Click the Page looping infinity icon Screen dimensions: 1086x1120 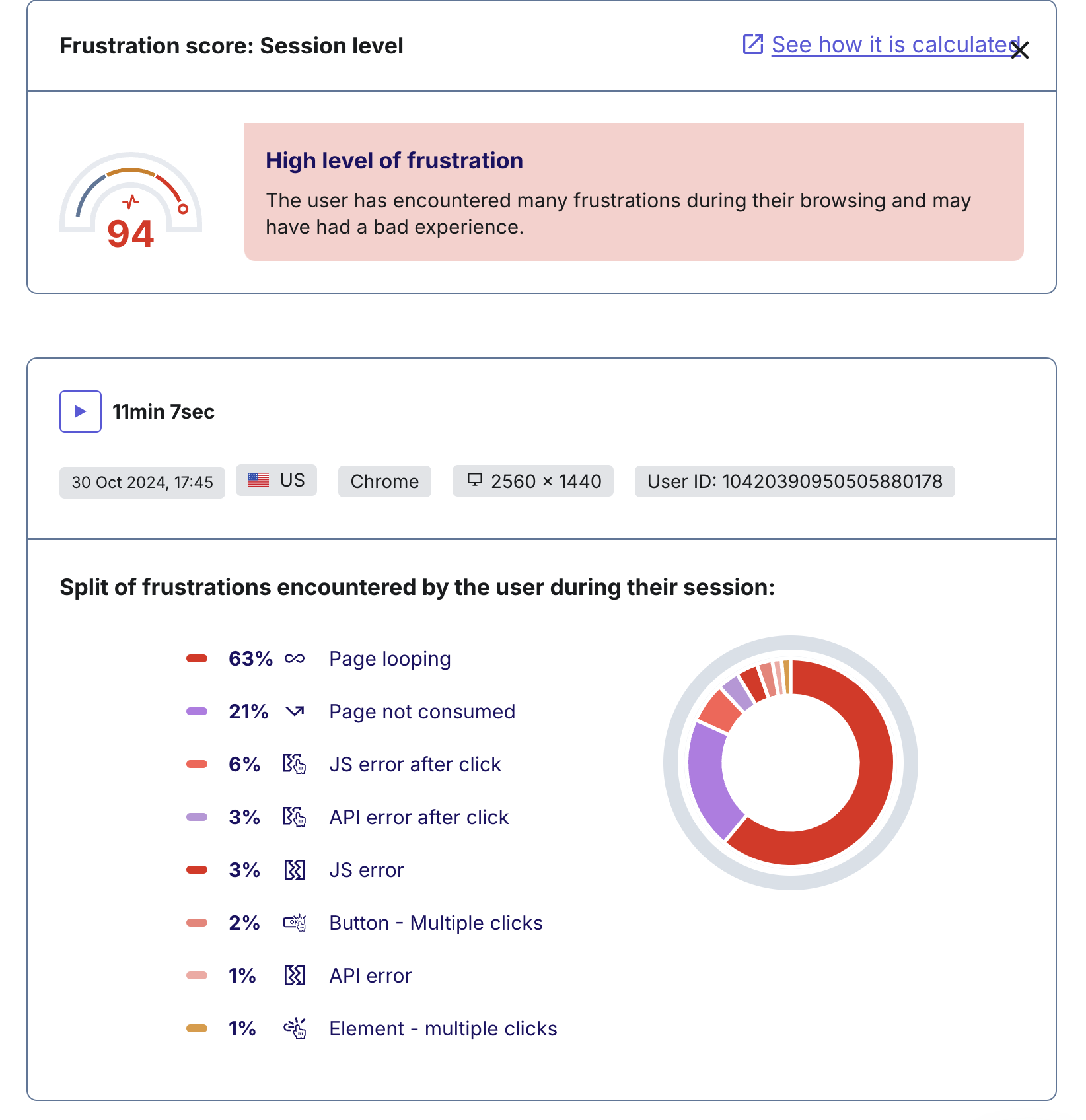(x=295, y=658)
